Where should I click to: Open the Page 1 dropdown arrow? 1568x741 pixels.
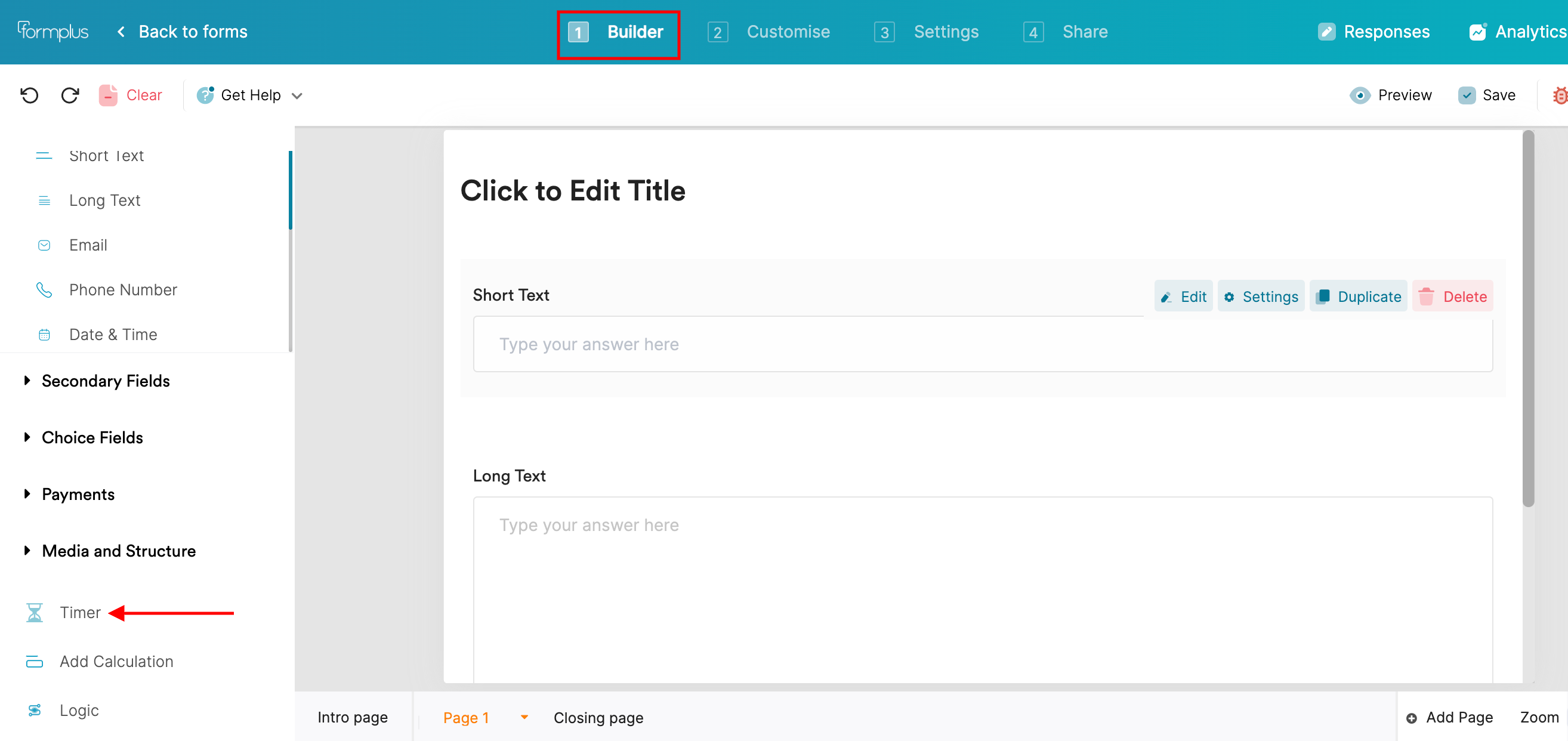coord(524,718)
